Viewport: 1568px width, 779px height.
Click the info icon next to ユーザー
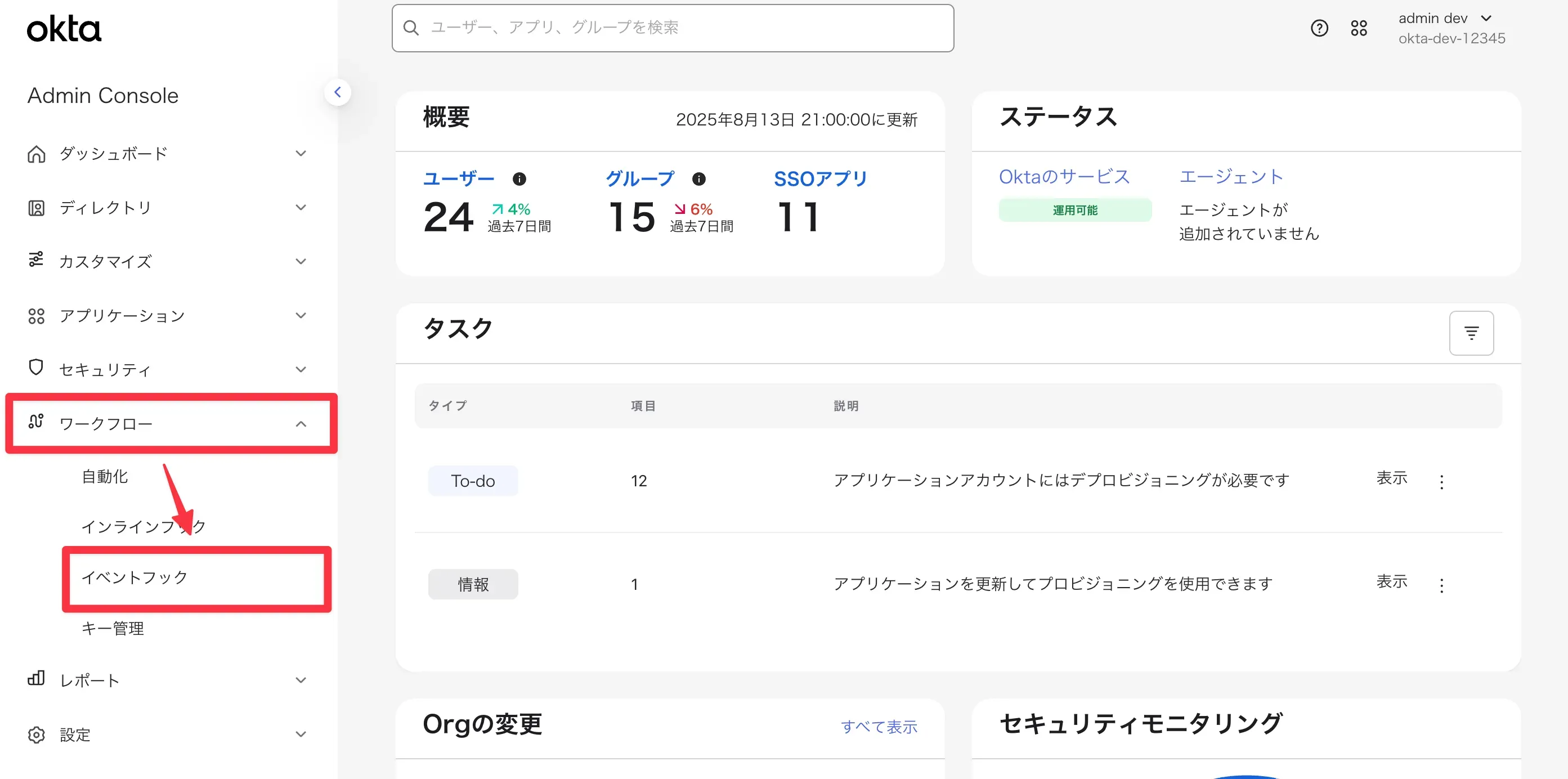[519, 179]
